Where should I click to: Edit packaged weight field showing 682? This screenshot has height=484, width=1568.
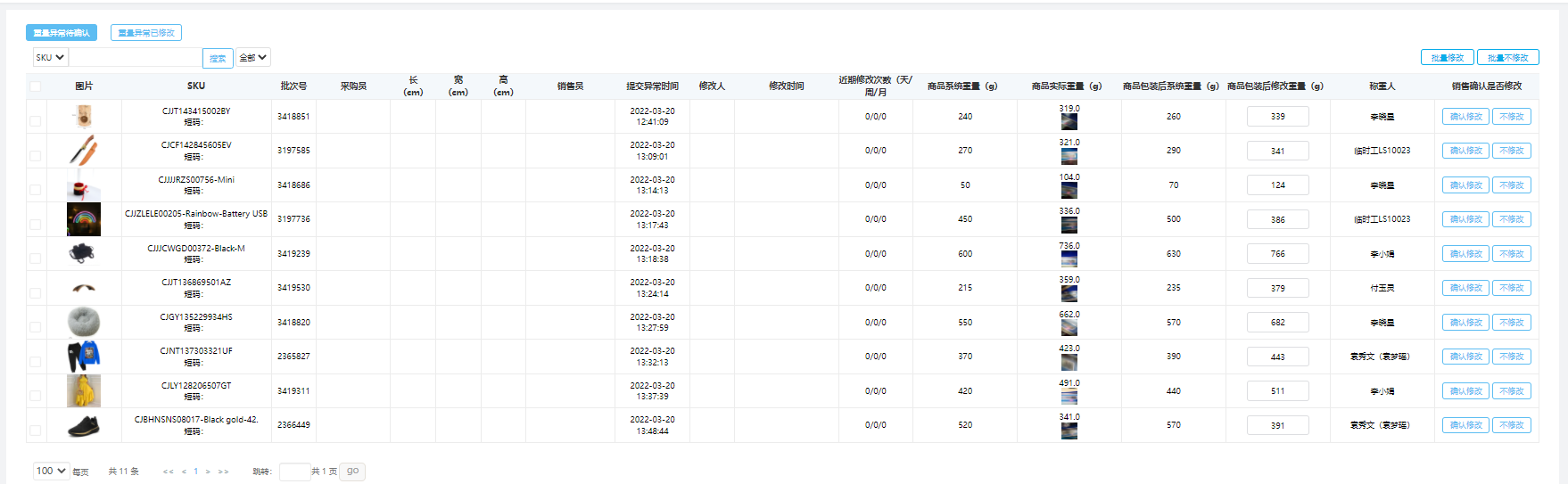(x=1278, y=323)
